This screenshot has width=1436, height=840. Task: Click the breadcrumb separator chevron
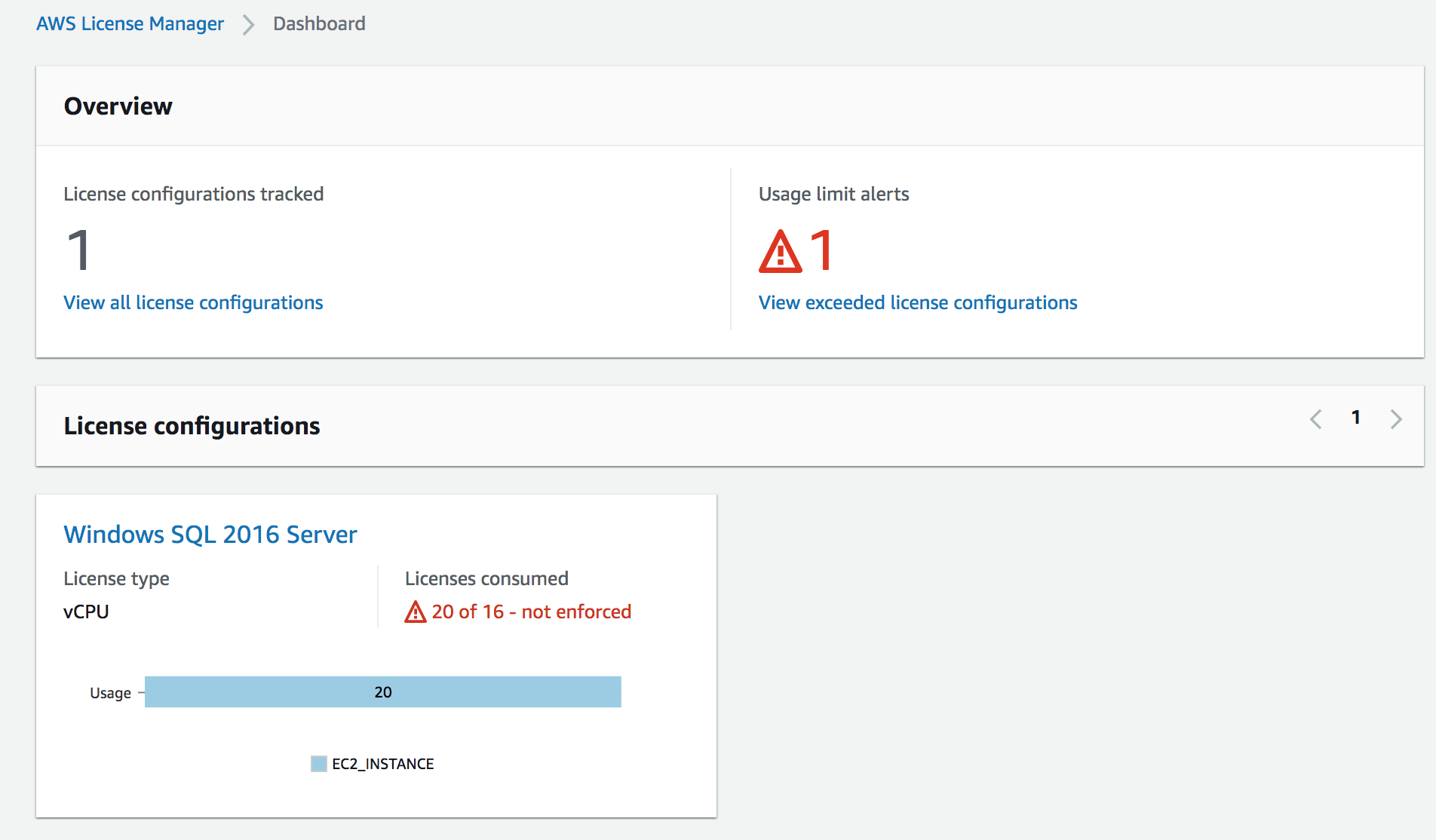tap(248, 25)
